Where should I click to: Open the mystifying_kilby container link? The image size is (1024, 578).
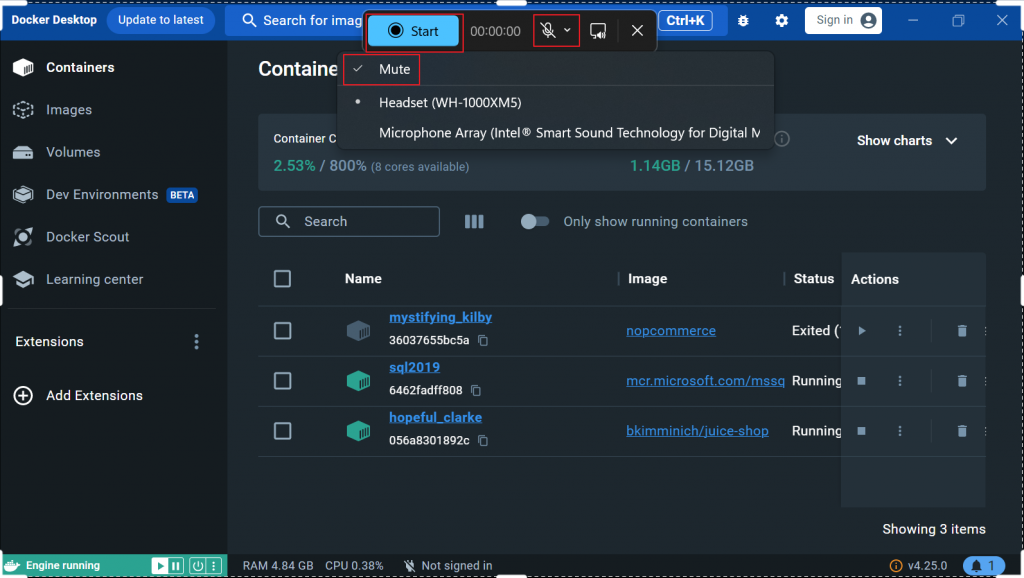440,317
